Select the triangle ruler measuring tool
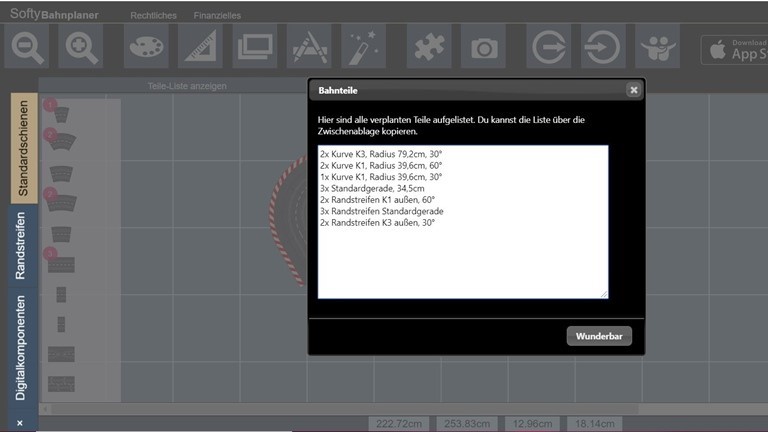768x432 pixels. 200,47
